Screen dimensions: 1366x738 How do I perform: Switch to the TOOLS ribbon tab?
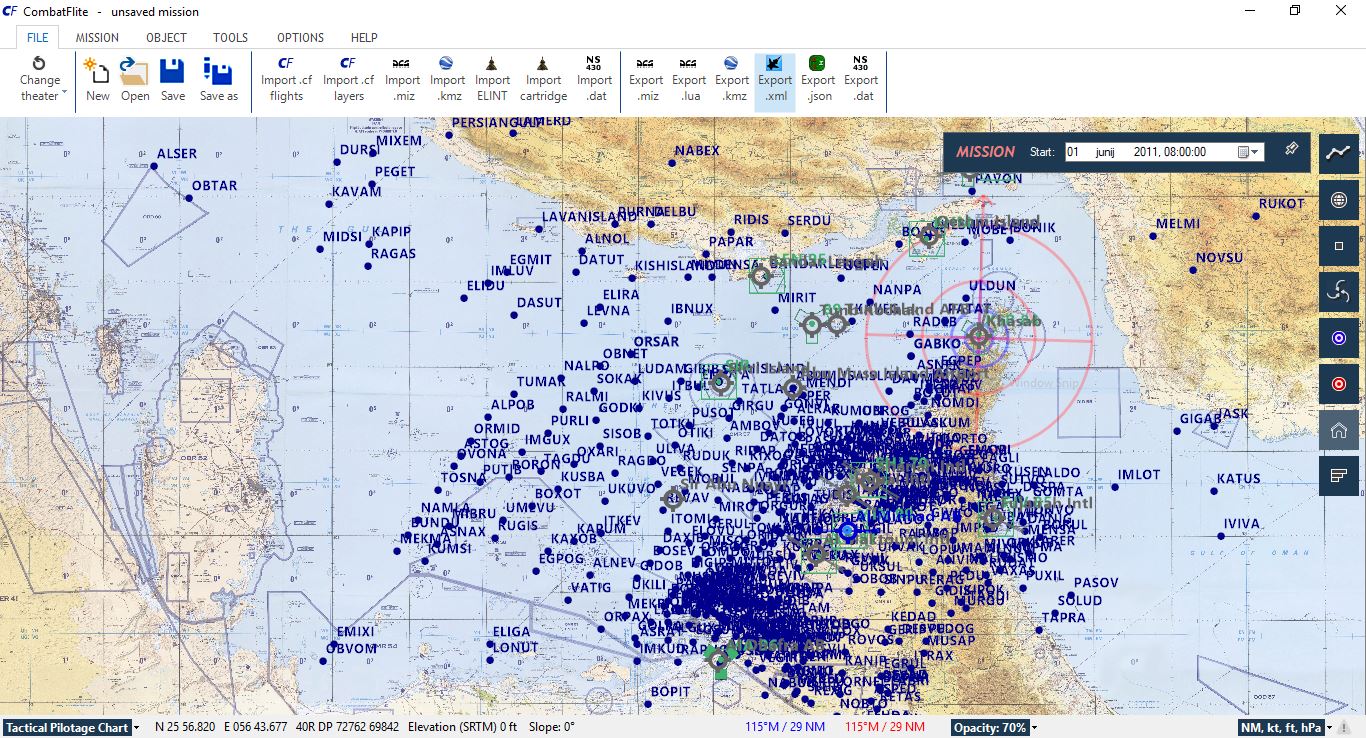[230, 38]
